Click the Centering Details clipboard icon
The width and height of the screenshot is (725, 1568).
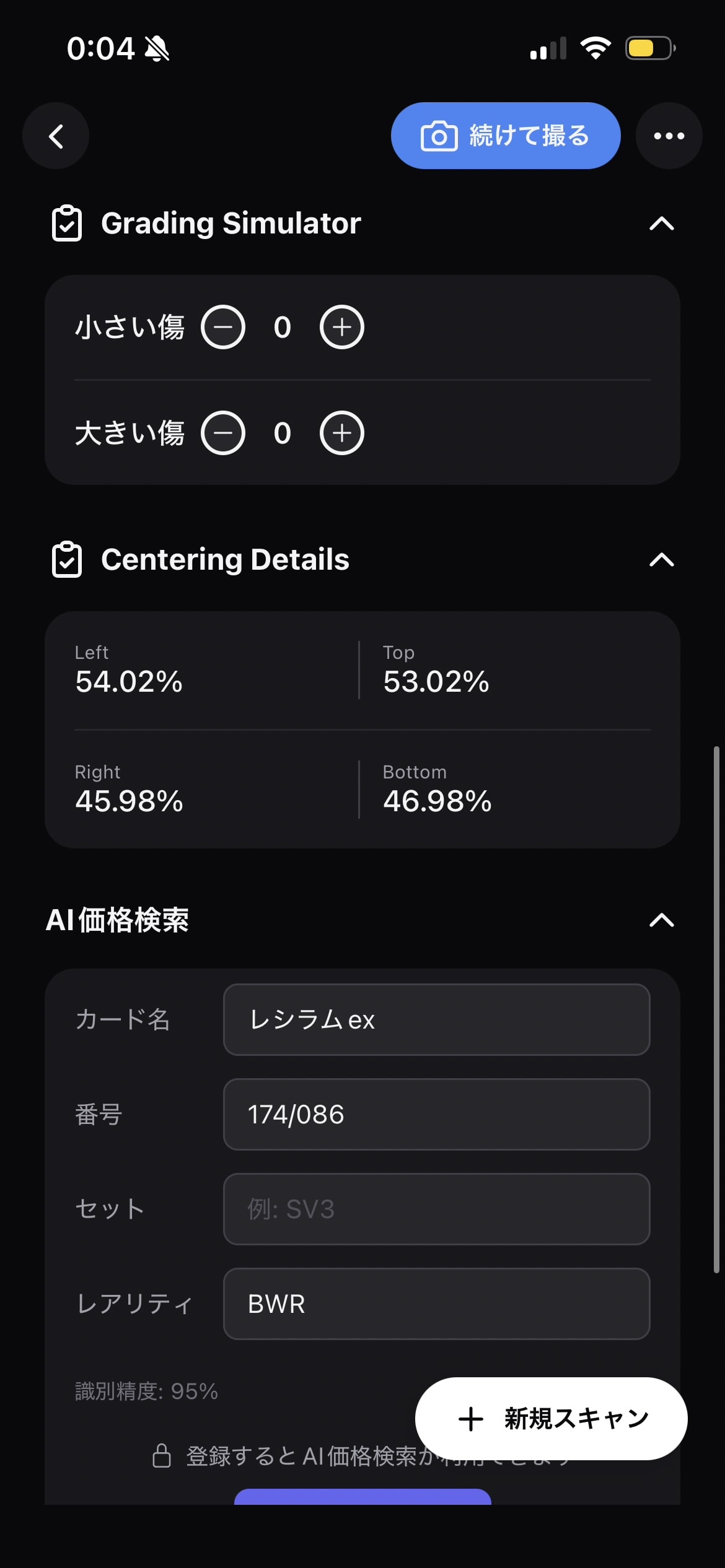click(x=67, y=559)
